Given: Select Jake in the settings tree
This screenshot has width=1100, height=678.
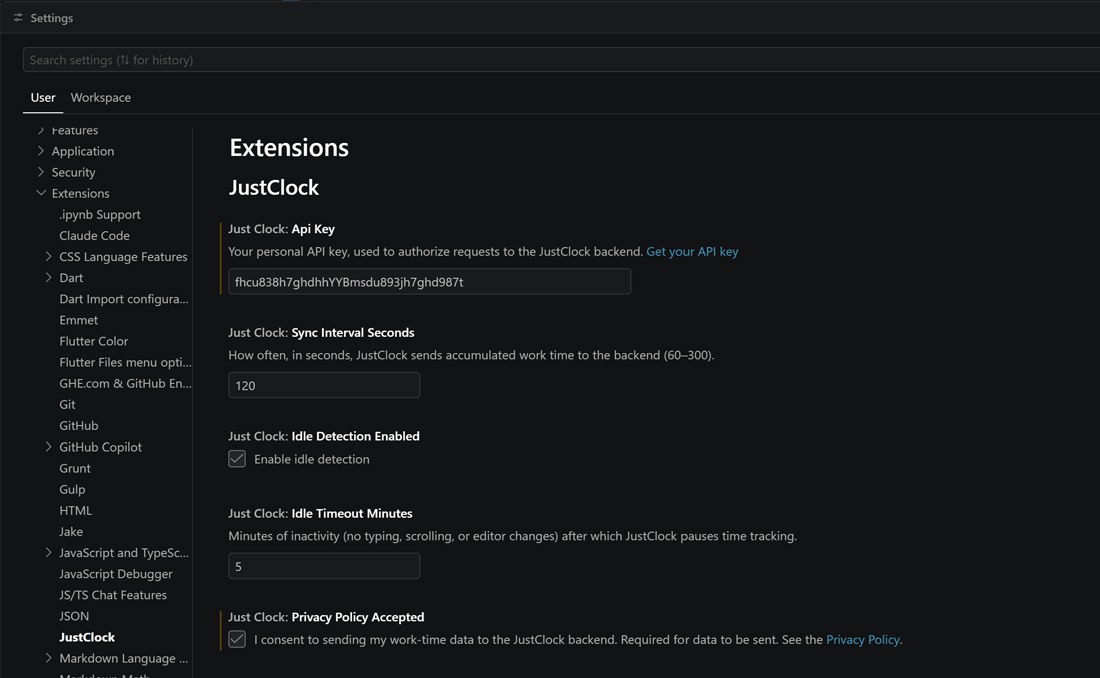Looking at the screenshot, I should [71, 531].
